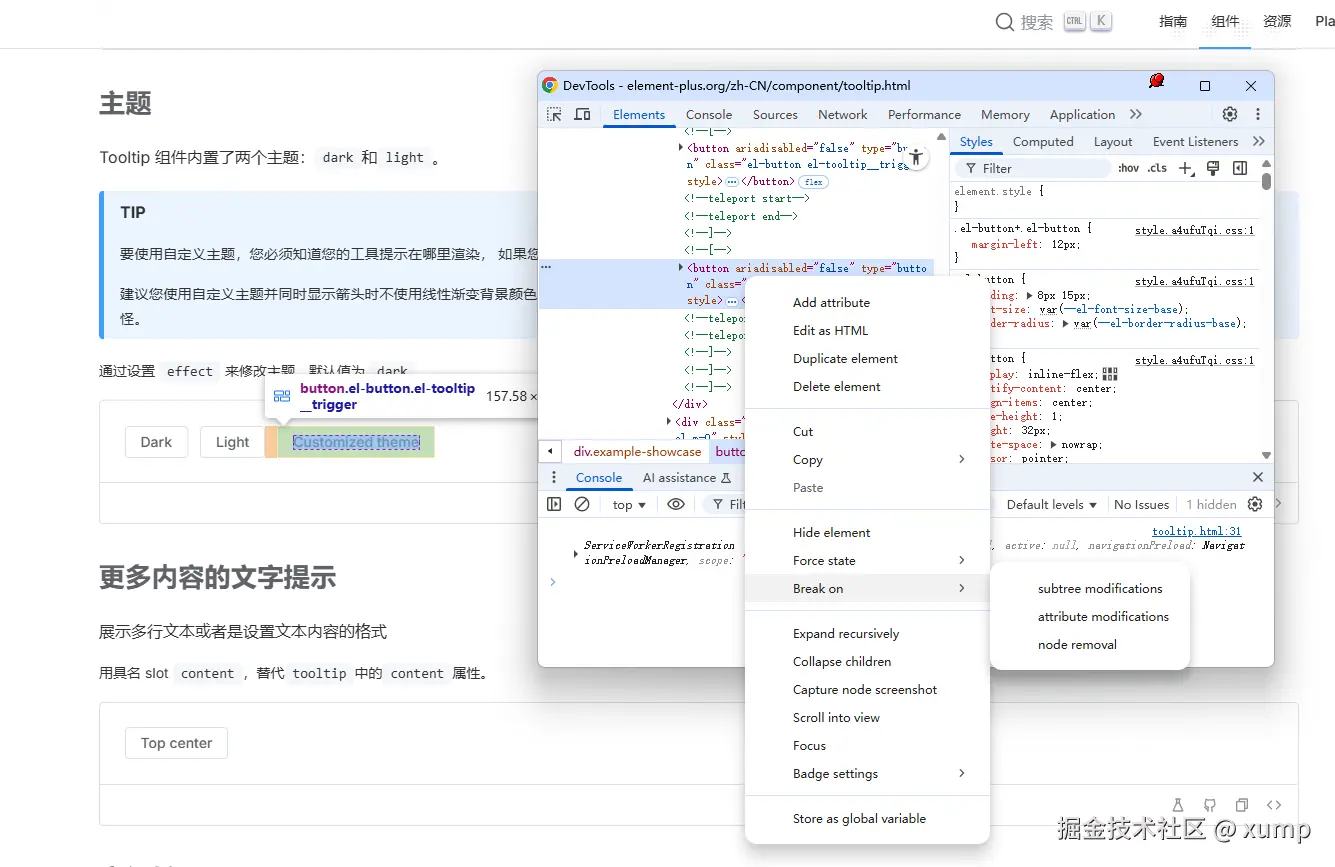
Task: Open the rendering emulation brush icon
Action: (x=1213, y=168)
